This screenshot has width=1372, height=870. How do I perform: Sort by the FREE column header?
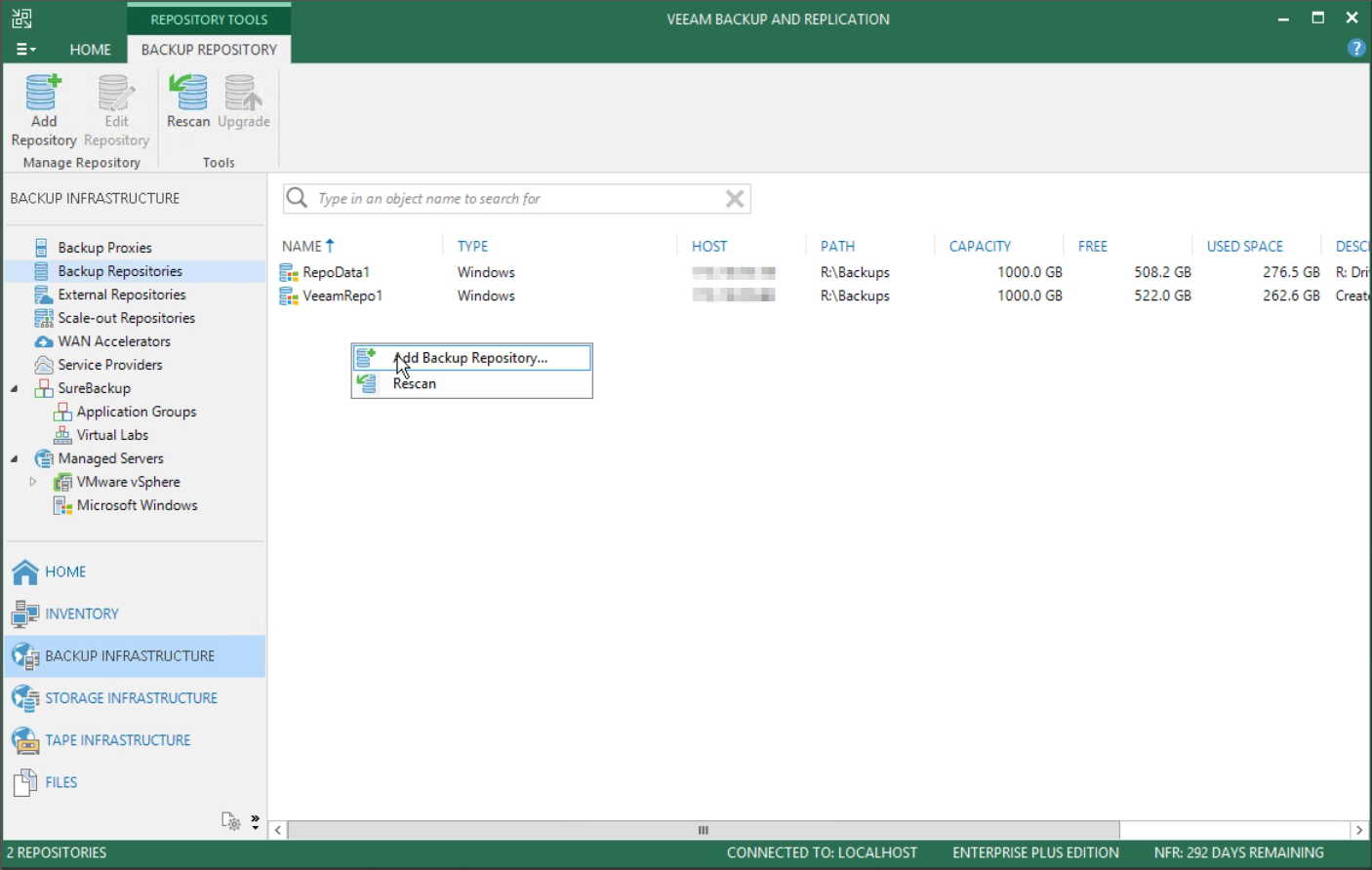coord(1093,247)
